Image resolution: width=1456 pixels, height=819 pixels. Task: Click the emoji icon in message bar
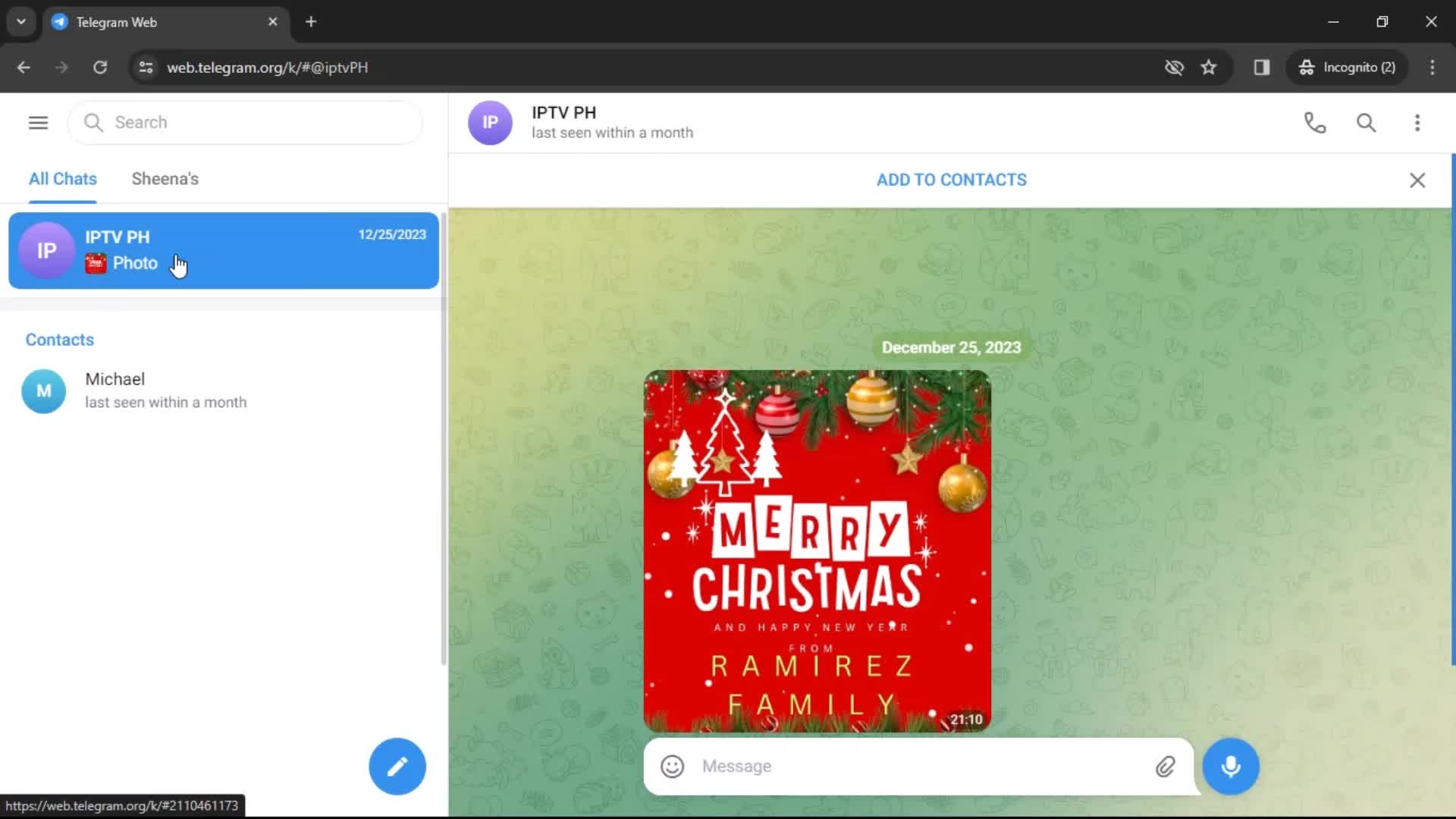(x=671, y=766)
